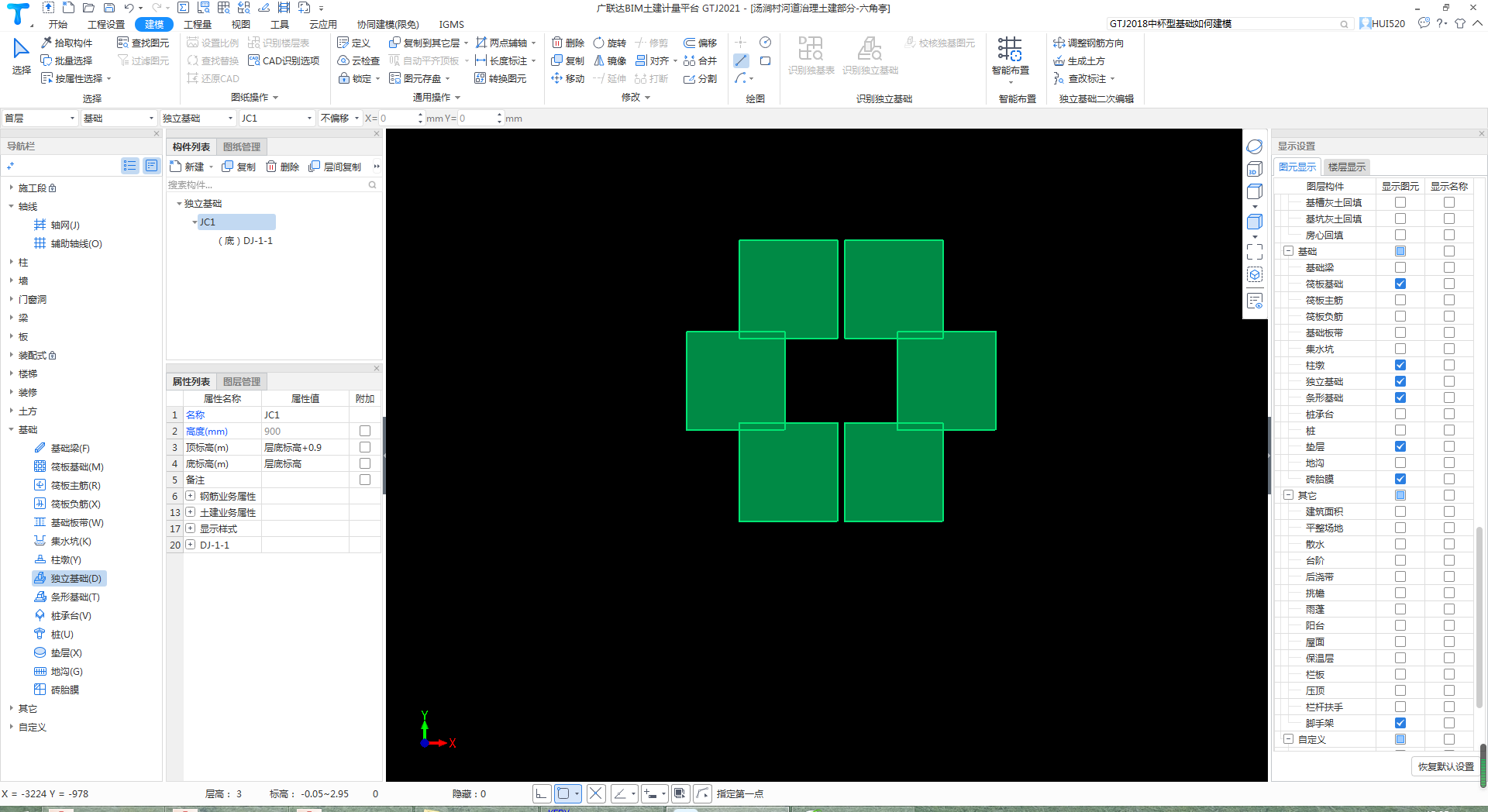Select (底) DJ-1-1 in component list
The width and height of the screenshot is (1488, 812).
pos(246,240)
